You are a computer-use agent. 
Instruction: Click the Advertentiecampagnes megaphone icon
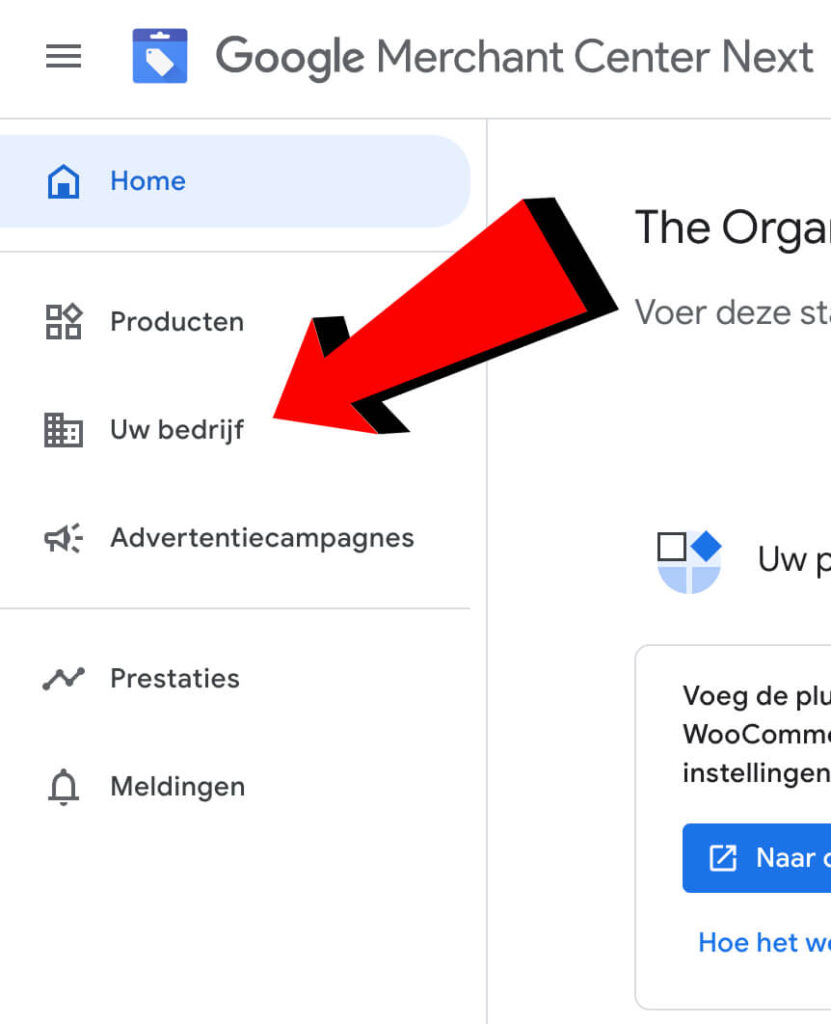coord(63,538)
